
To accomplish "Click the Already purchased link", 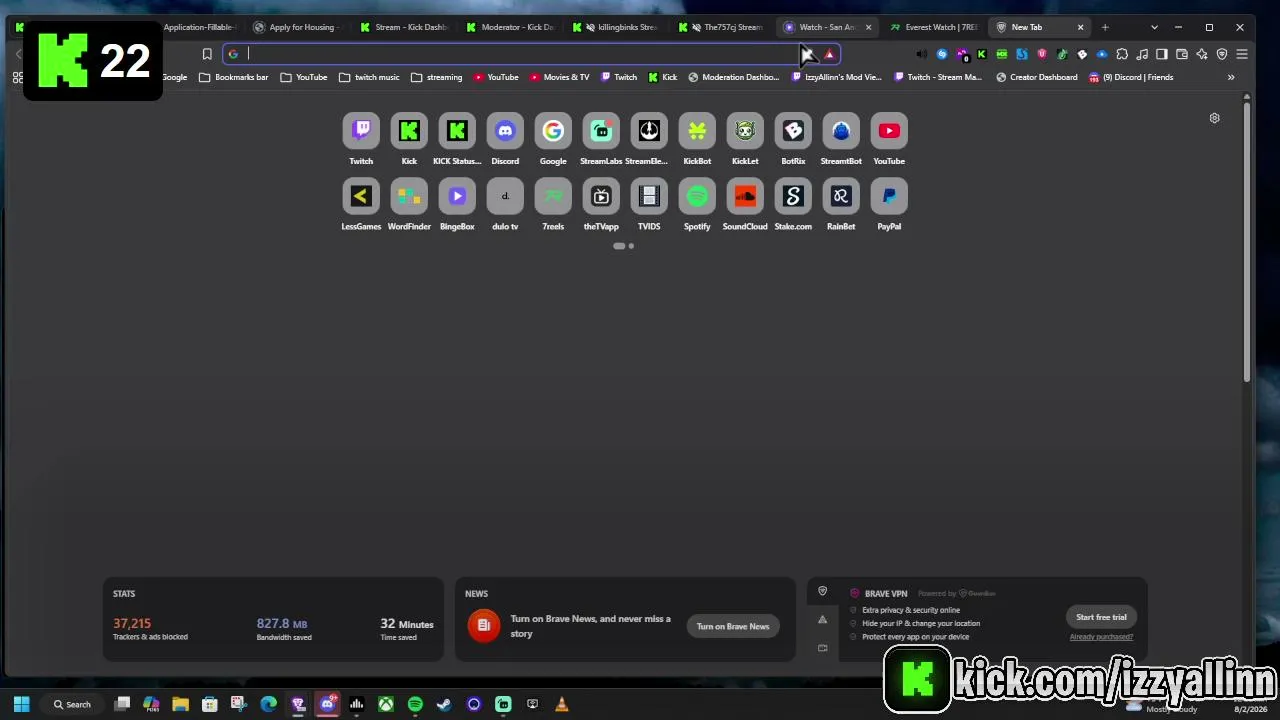I will pos(1101,637).
